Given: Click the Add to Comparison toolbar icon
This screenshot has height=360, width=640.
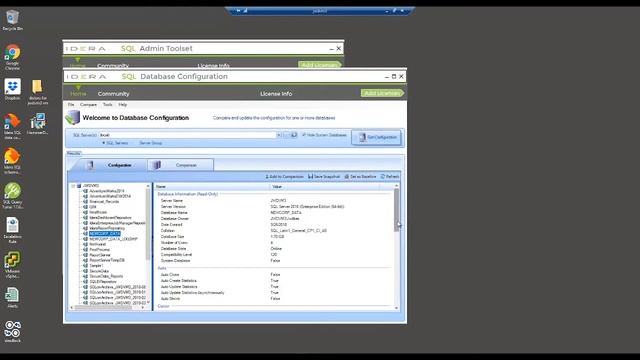Looking at the screenshot, I should pos(267,176).
